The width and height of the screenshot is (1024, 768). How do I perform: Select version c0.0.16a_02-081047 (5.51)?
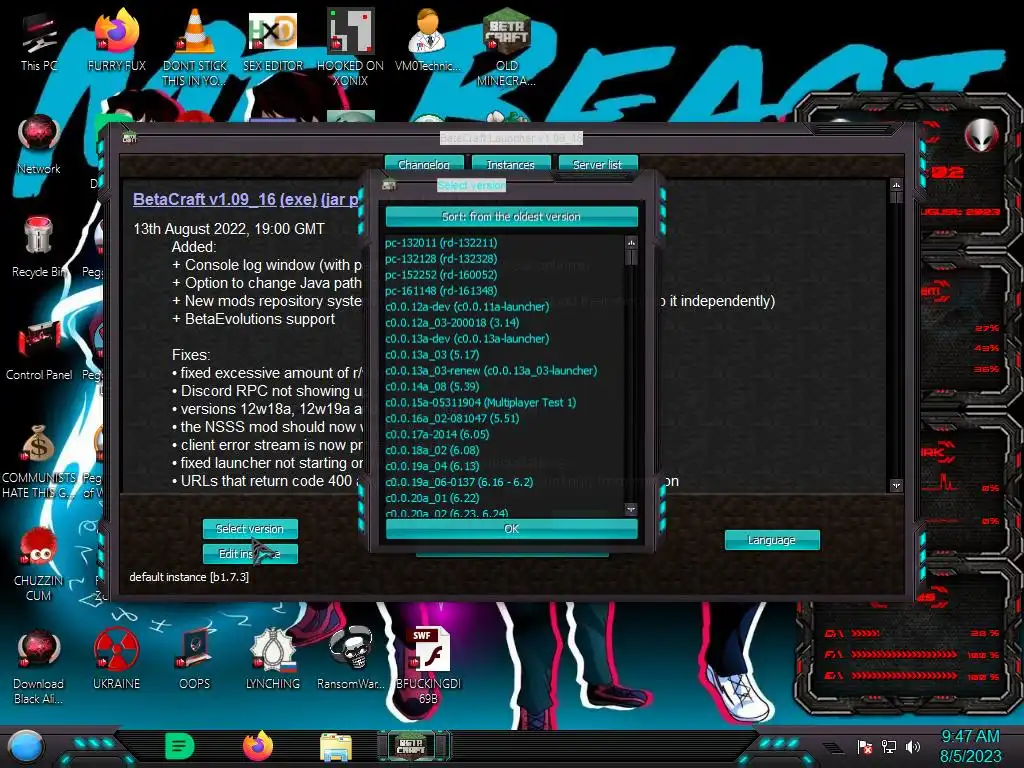452,419
